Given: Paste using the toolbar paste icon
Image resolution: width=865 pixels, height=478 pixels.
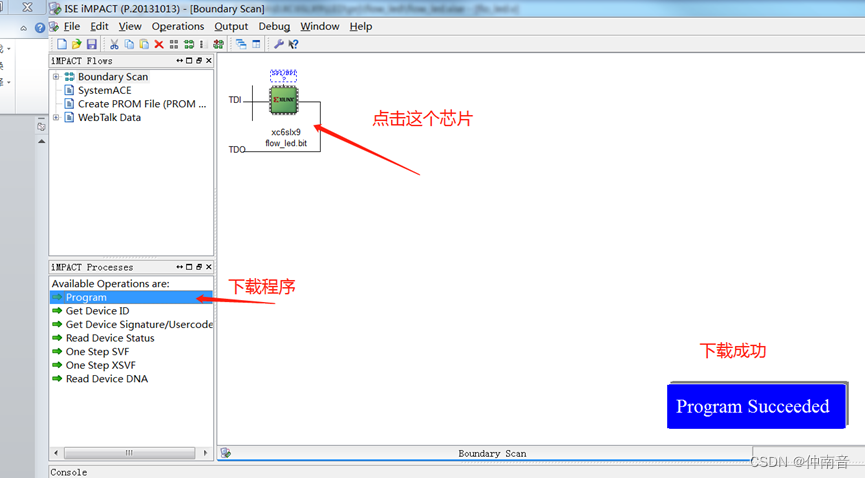Looking at the screenshot, I should pos(144,44).
